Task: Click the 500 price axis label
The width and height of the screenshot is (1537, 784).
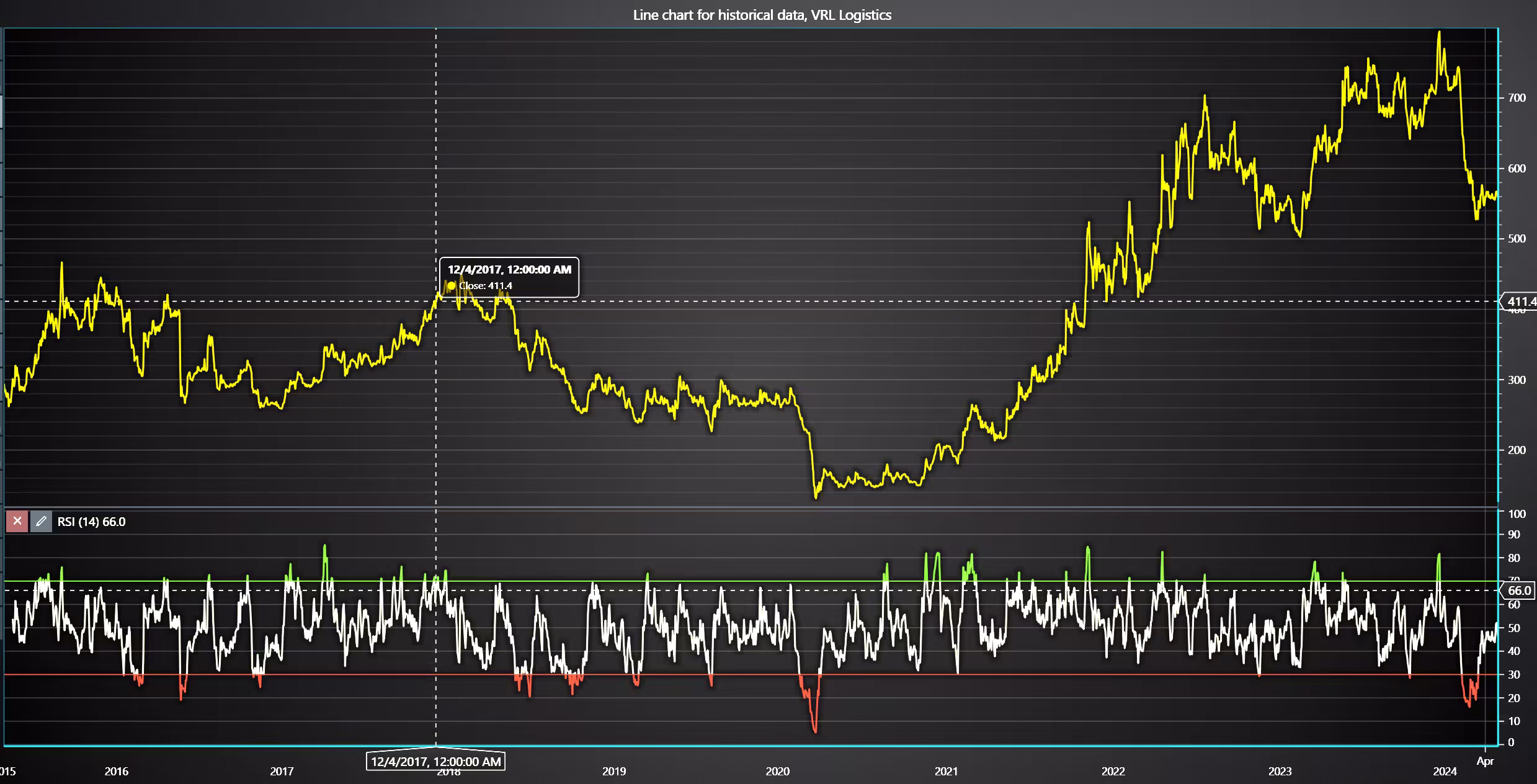Action: (1517, 239)
